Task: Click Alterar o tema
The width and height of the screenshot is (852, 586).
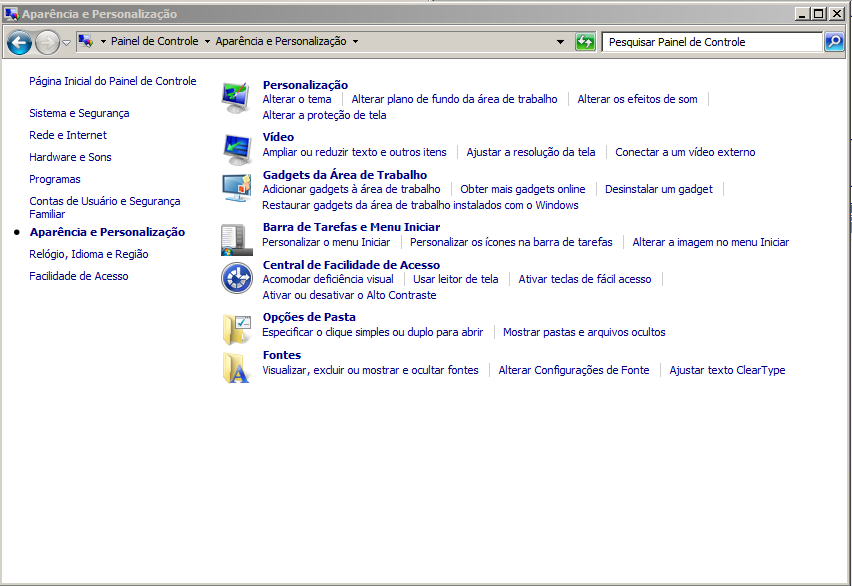Action: coord(297,99)
